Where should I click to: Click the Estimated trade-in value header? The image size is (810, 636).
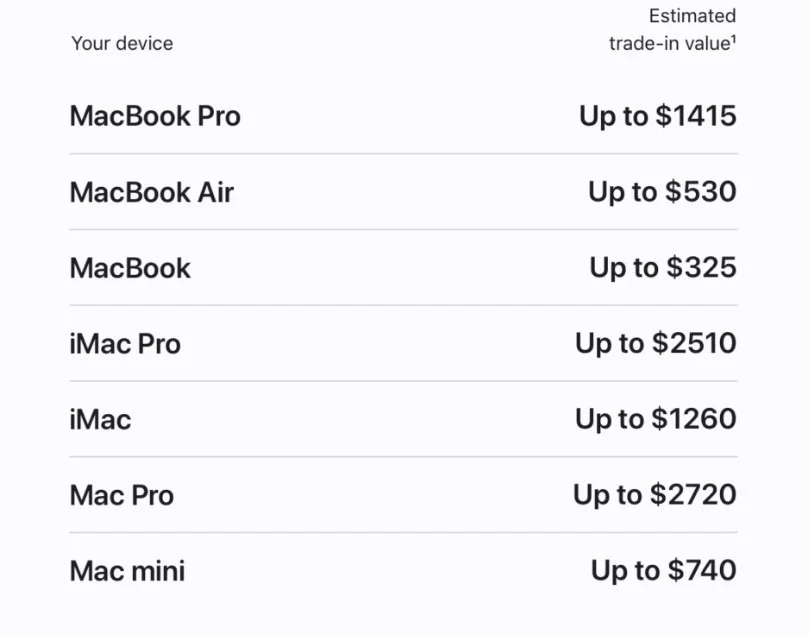tap(673, 30)
